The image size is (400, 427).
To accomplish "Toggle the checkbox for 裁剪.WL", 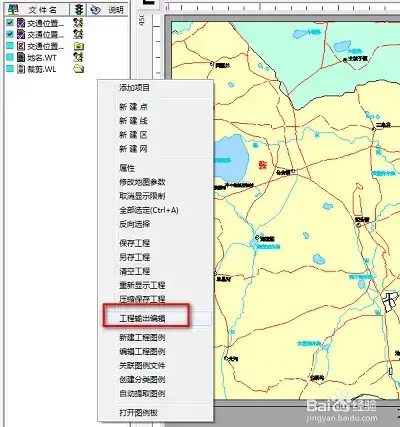I will coord(10,69).
